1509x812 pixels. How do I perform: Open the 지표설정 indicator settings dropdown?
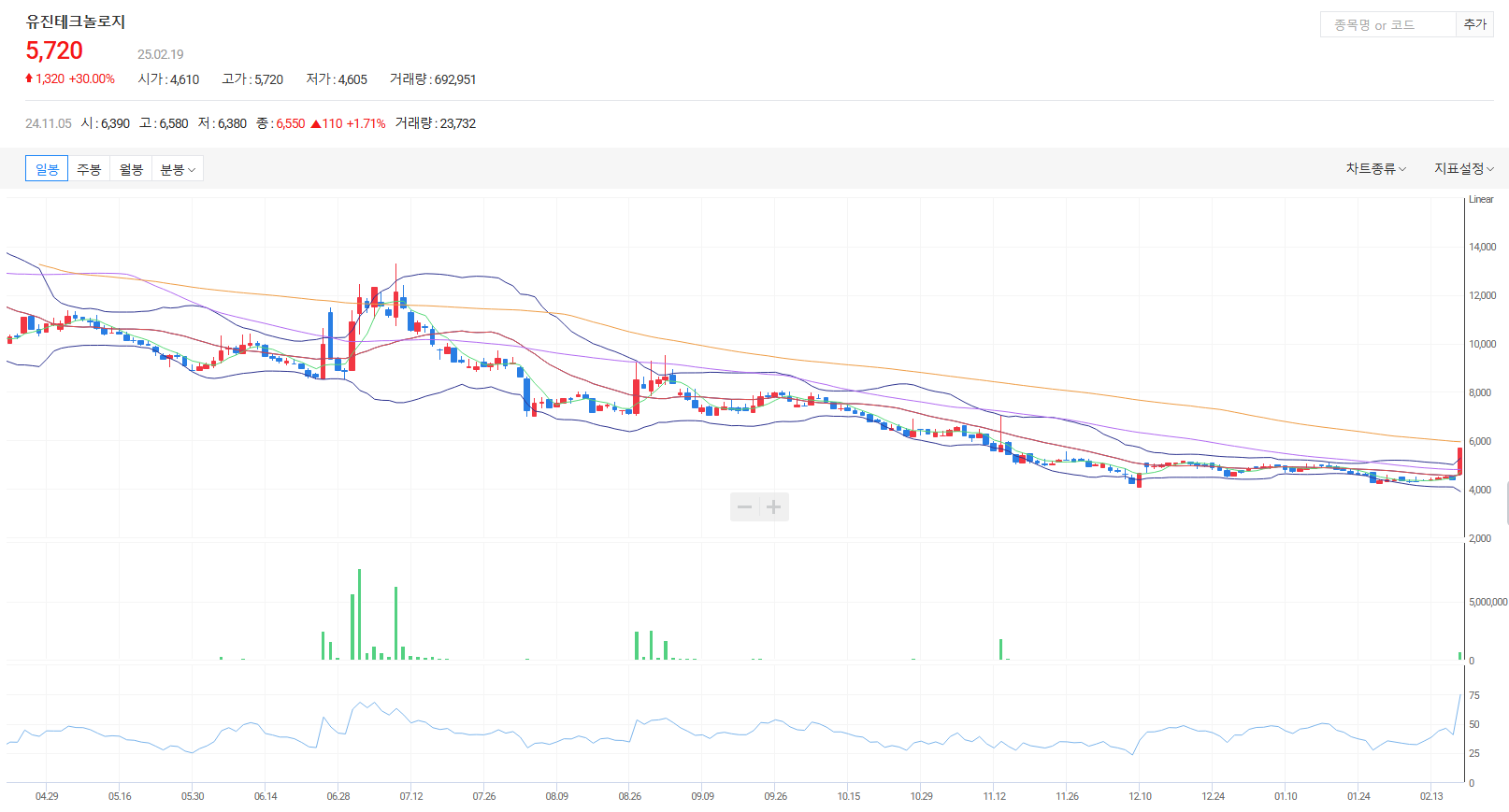pos(1464,169)
